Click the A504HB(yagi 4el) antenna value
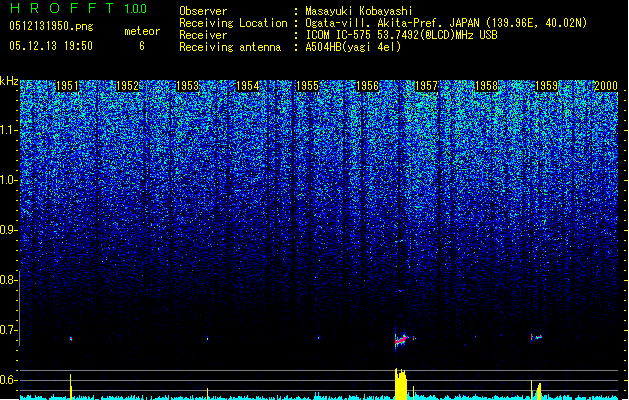The width and height of the screenshot is (629, 400). [x=353, y=47]
